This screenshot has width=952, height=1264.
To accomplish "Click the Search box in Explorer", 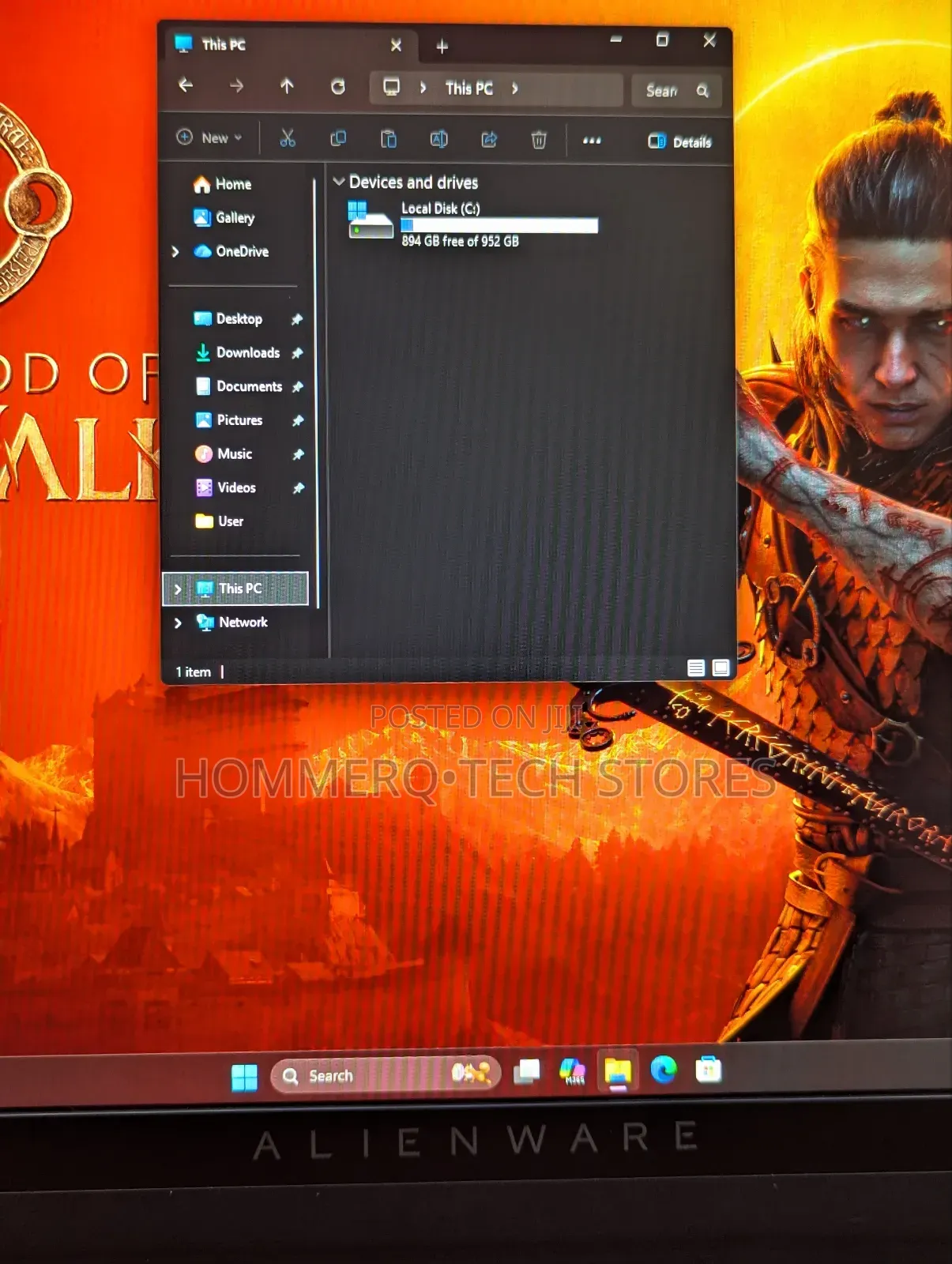I will click(676, 91).
